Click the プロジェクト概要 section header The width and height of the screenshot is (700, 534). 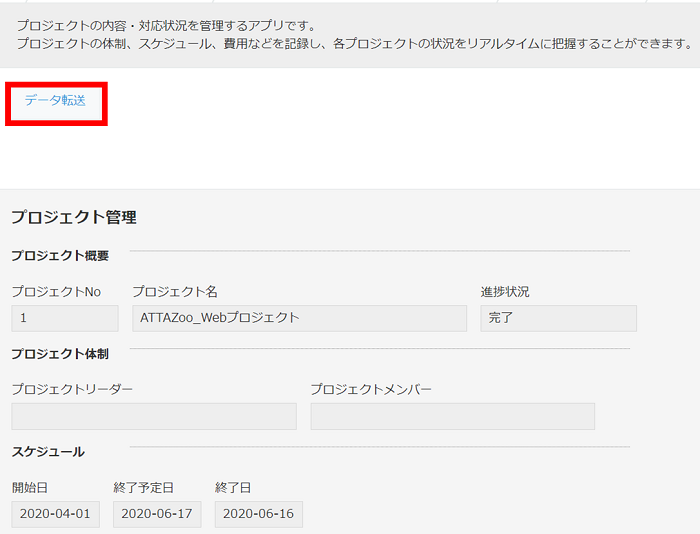click(x=60, y=255)
